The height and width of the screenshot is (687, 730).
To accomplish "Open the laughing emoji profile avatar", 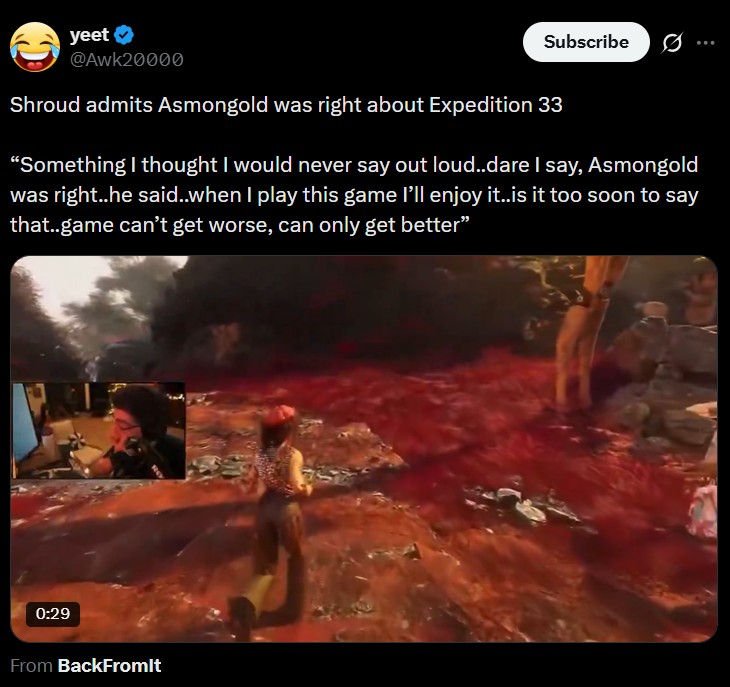I will [33, 47].
